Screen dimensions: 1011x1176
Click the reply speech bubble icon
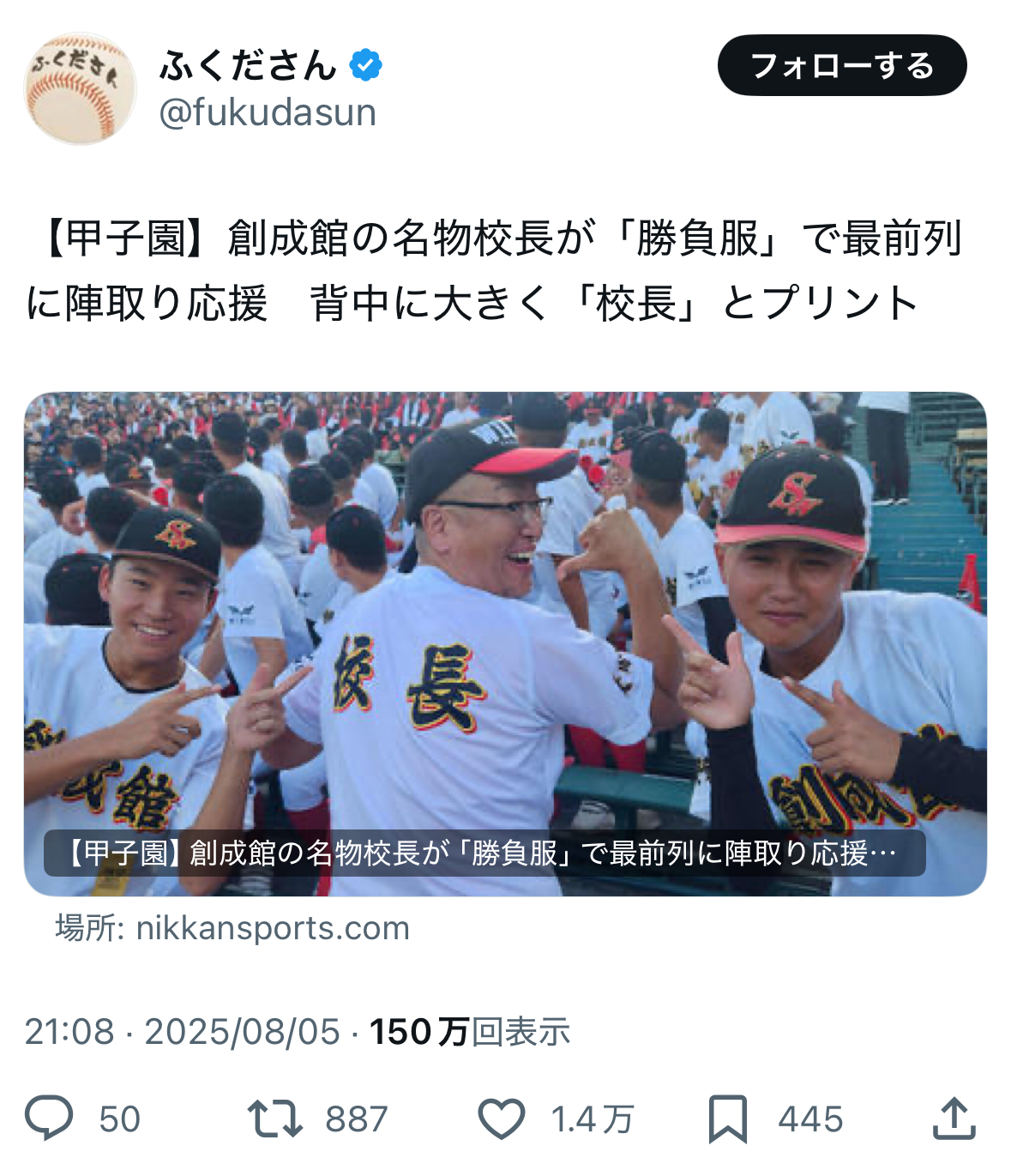tap(49, 1119)
